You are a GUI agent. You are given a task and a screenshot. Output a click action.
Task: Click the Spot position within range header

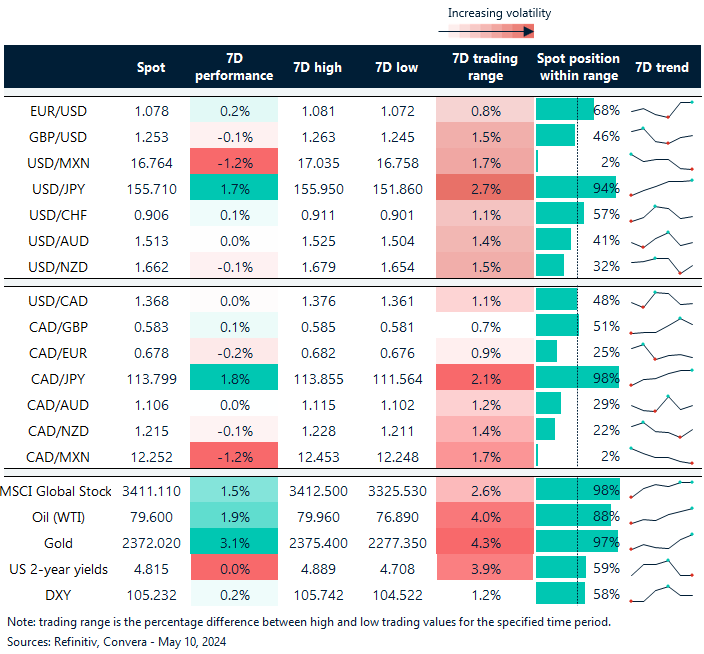click(578, 67)
